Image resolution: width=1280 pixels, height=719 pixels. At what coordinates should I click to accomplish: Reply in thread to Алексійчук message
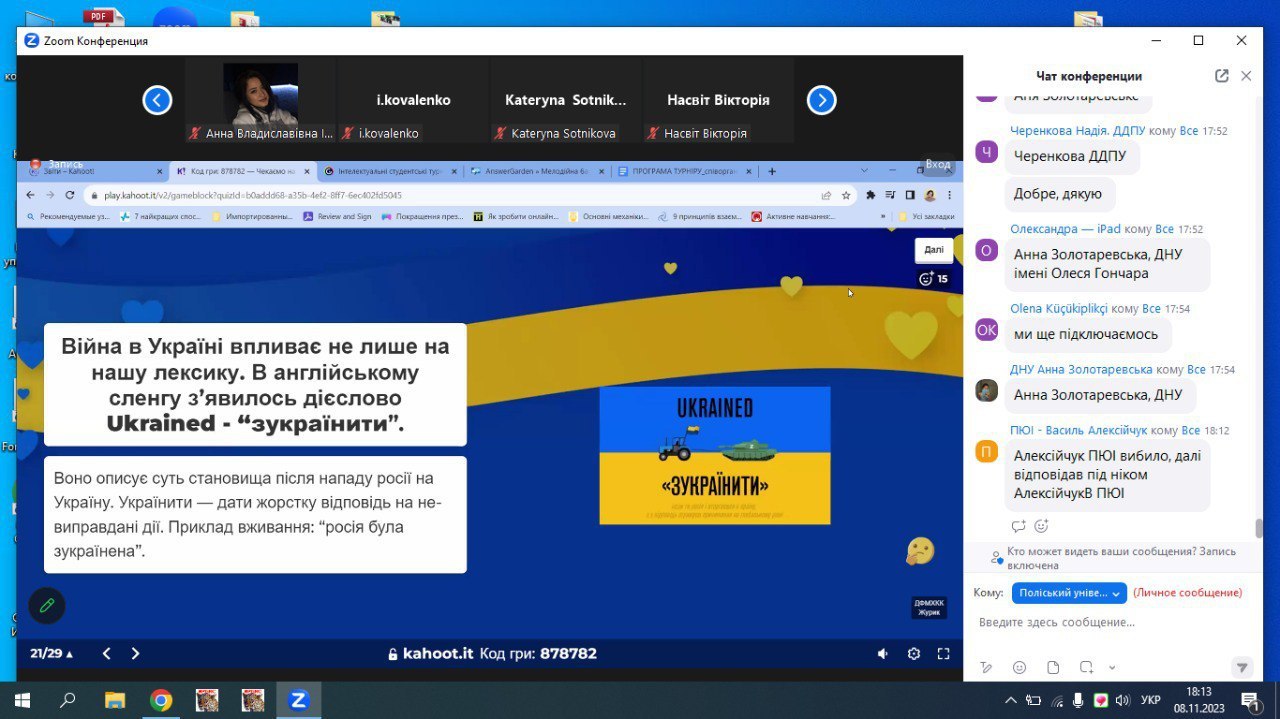tap(1019, 526)
